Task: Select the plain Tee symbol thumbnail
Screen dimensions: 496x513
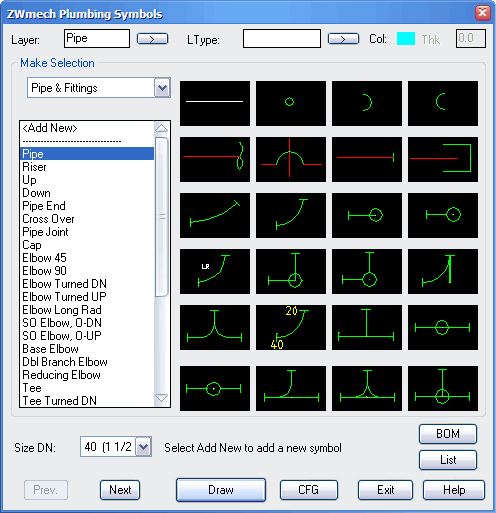Action: point(367,327)
